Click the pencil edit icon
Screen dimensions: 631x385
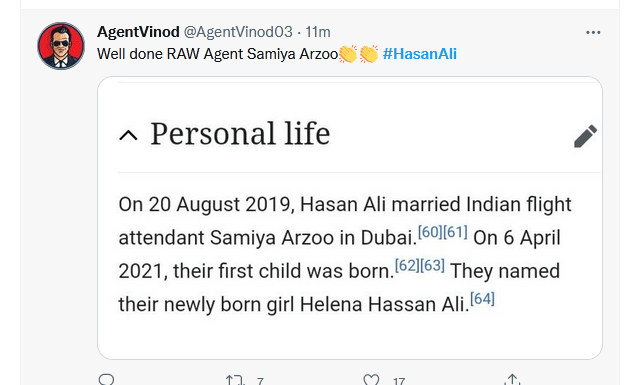pyautogui.click(x=586, y=136)
